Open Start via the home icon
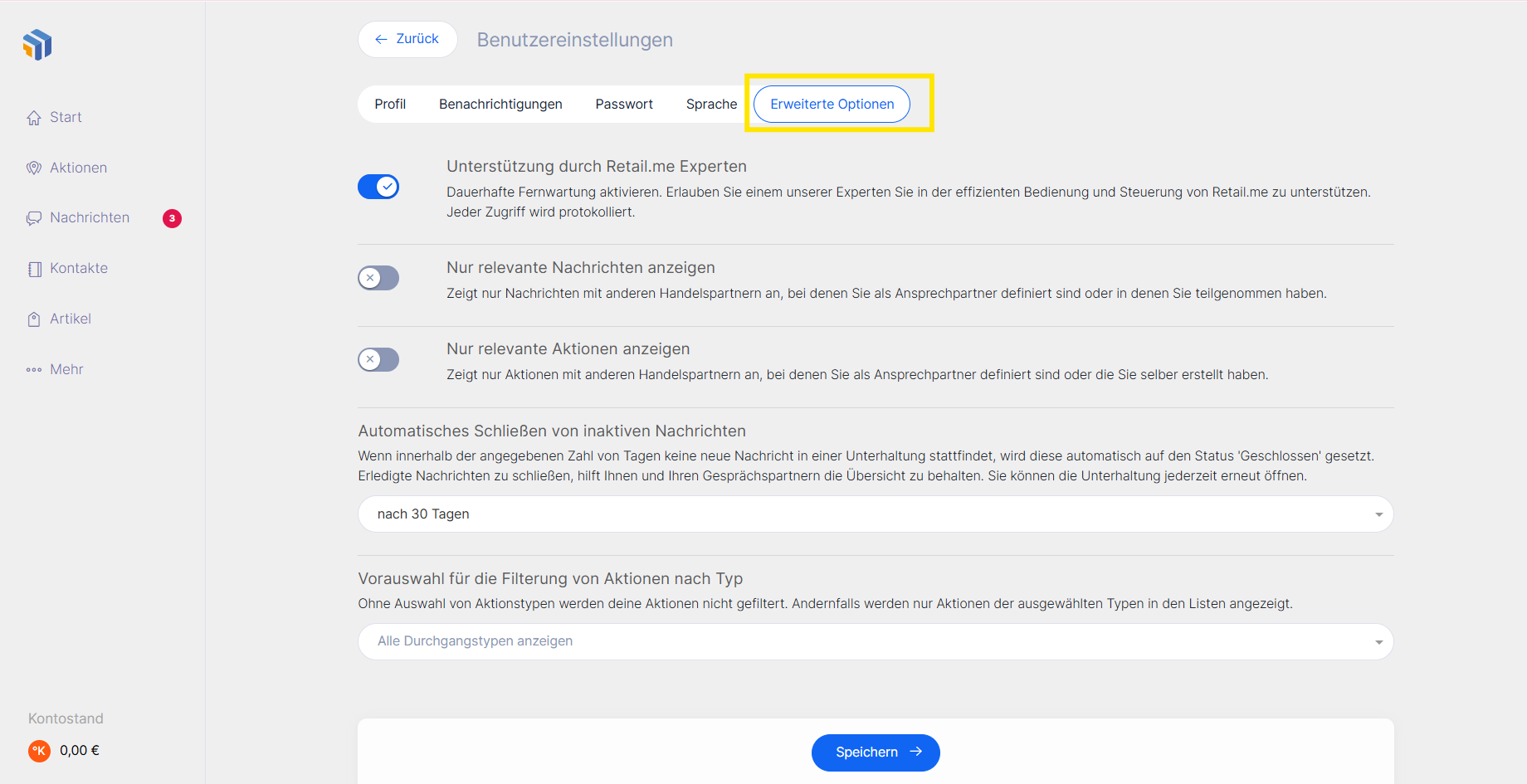This screenshot has width=1527, height=784. tap(34, 118)
